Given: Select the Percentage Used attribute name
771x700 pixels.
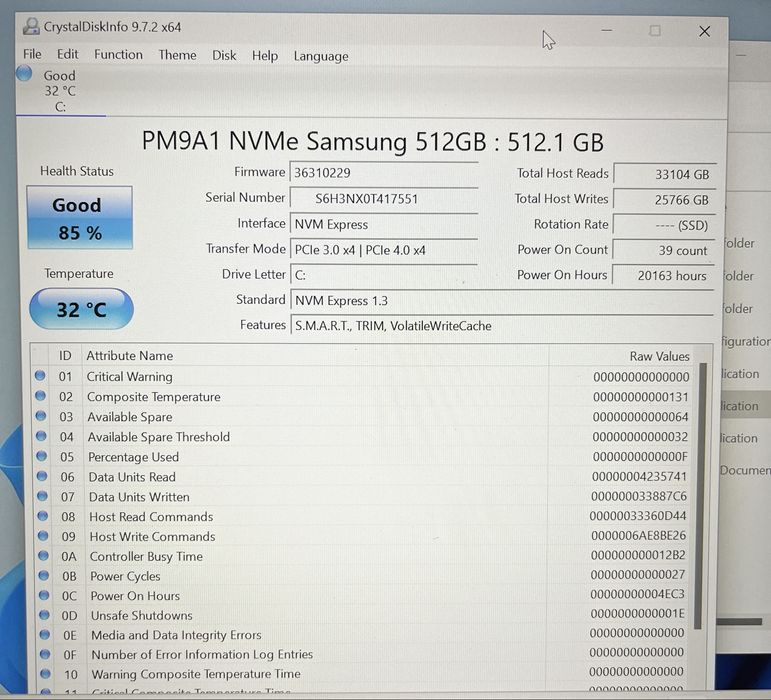Looking at the screenshot, I should 133,457.
